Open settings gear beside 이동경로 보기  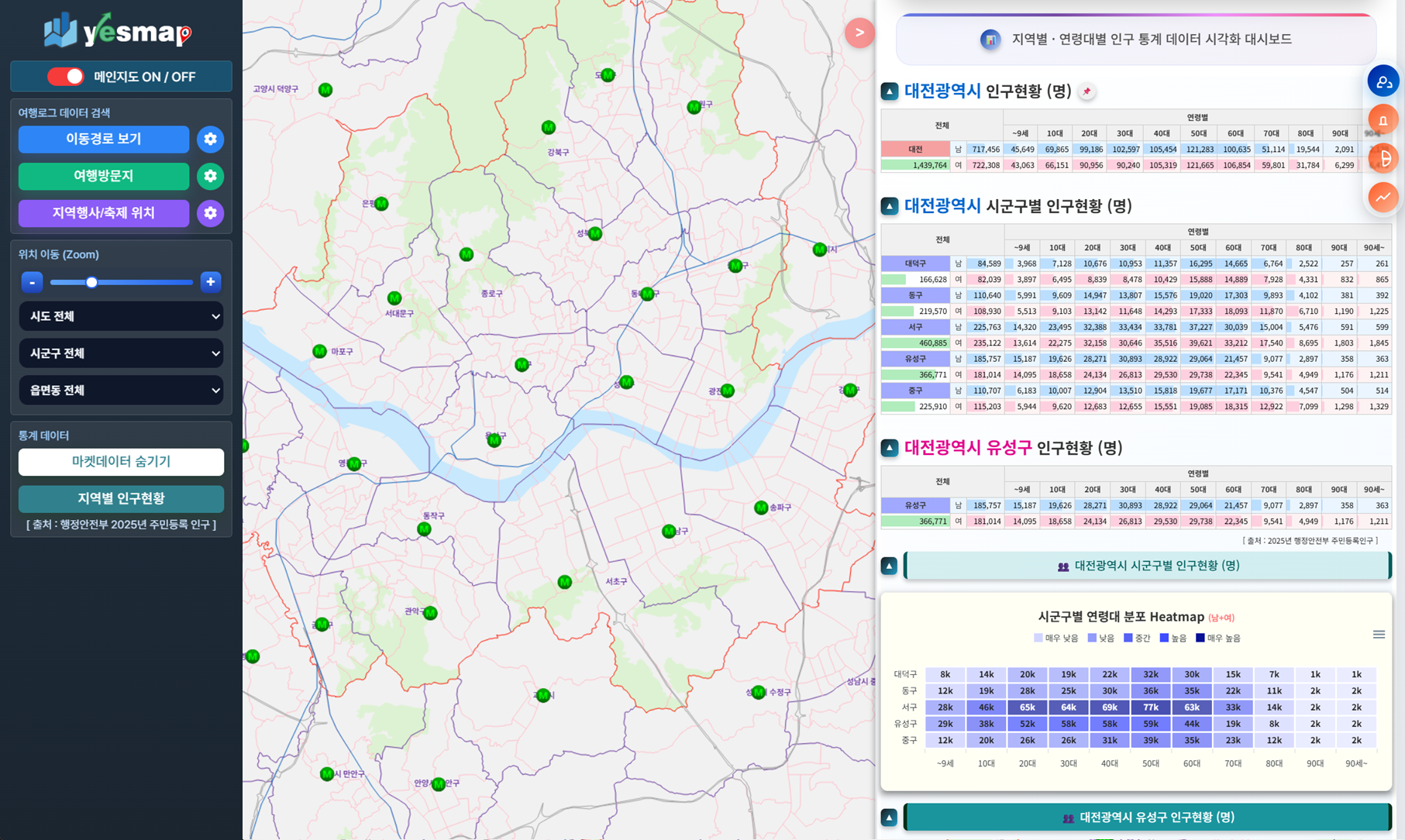tap(210, 139)
